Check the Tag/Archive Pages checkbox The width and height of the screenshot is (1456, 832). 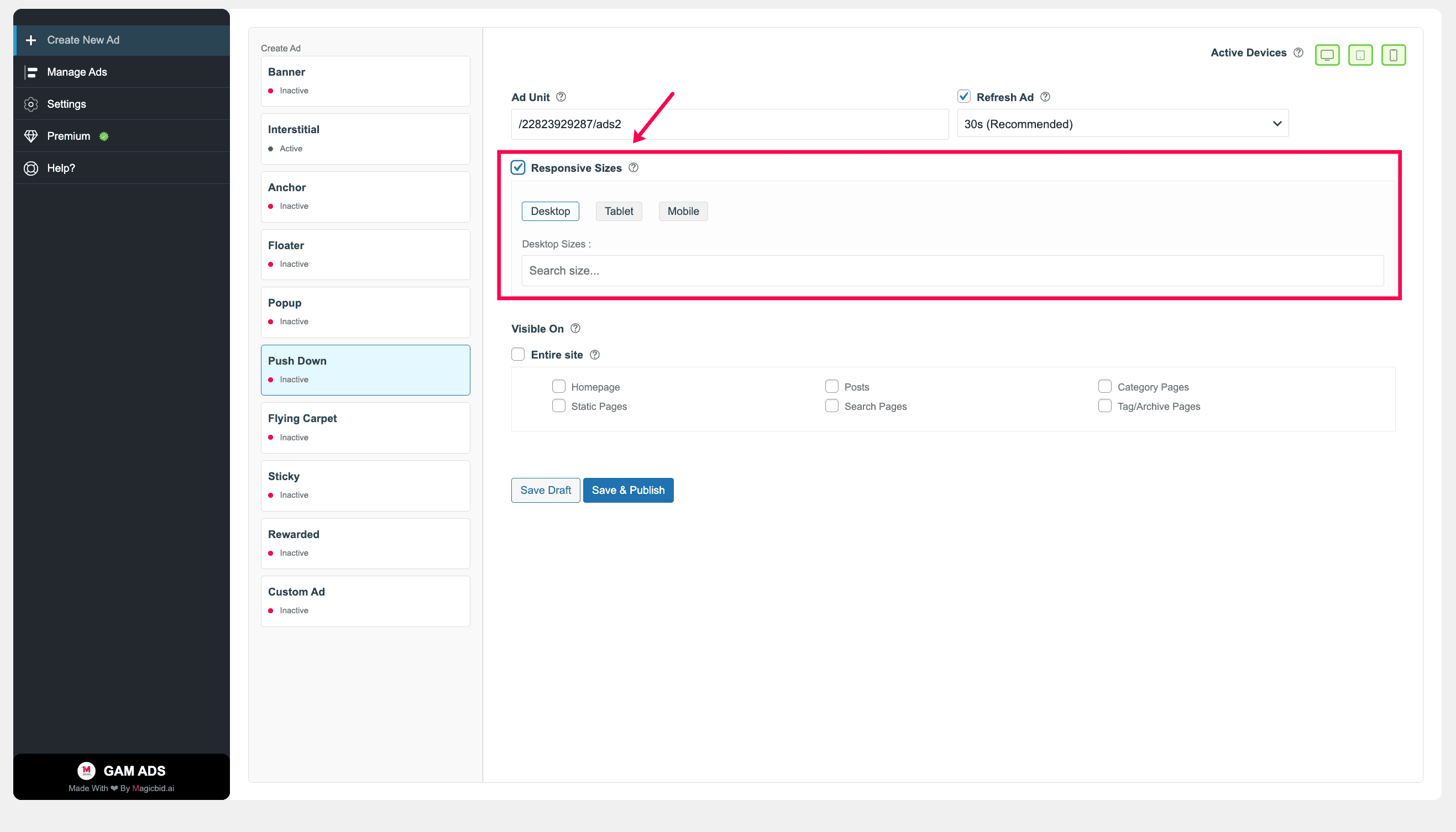(1104, 406)
